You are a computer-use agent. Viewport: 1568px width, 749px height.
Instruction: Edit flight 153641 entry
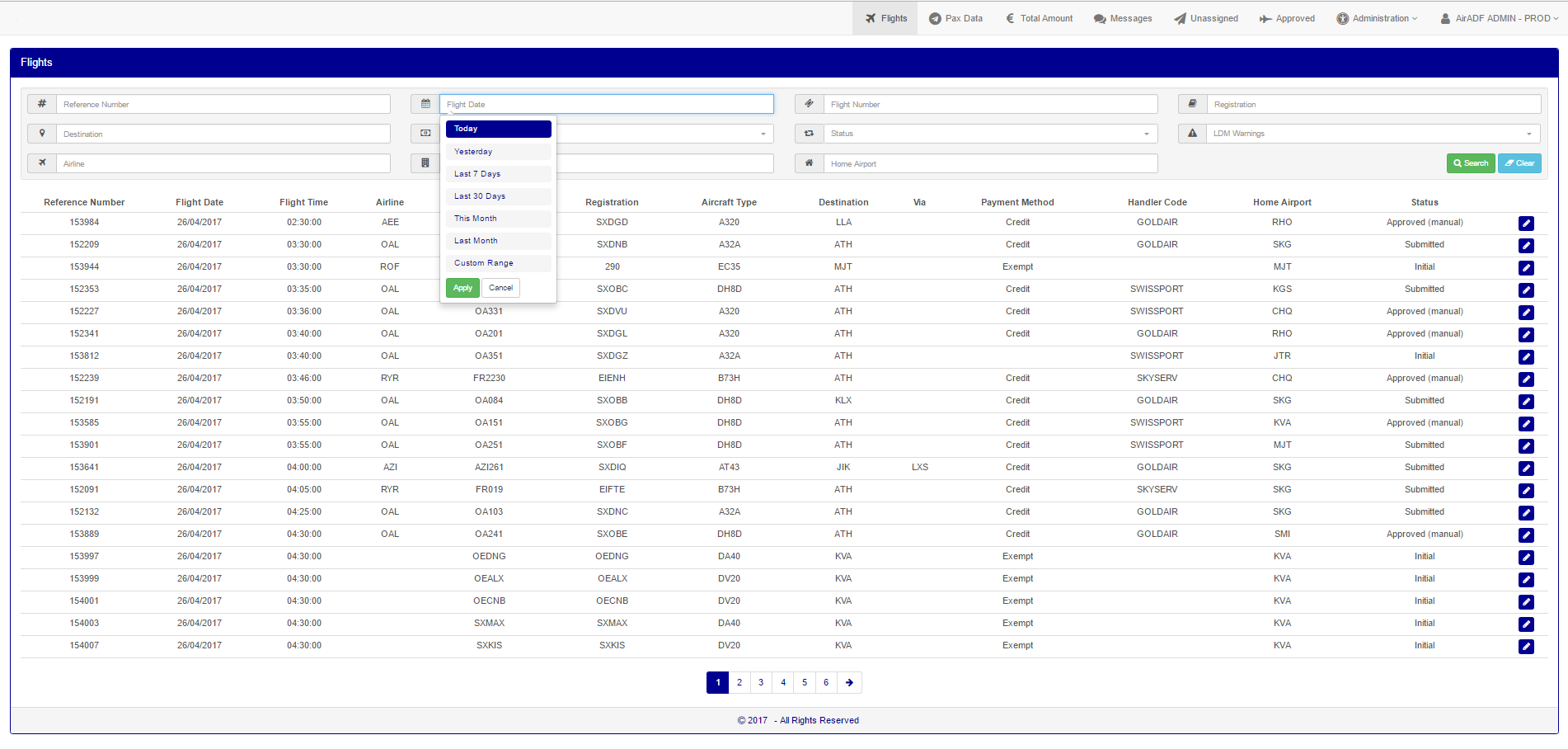pos(1526,469)
